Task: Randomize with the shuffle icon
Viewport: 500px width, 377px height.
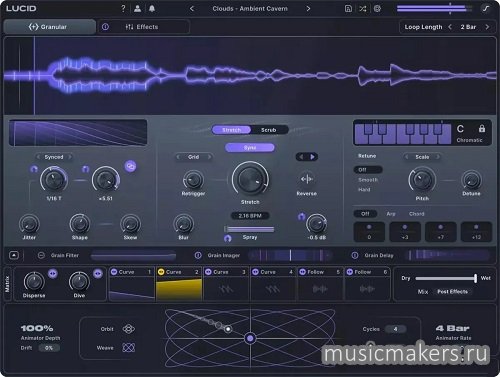Action: (363, 9)
